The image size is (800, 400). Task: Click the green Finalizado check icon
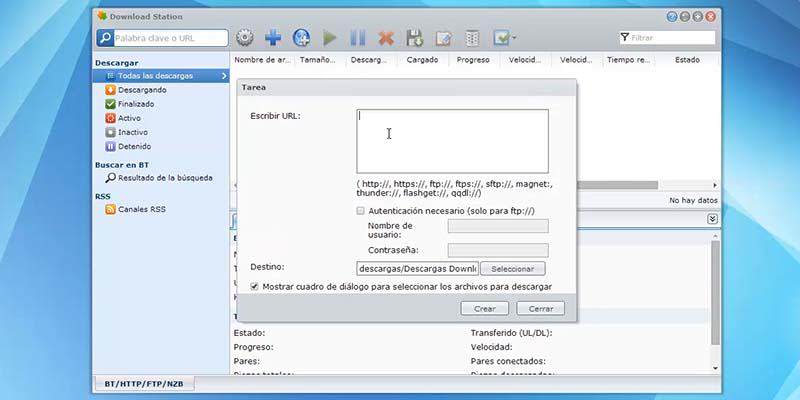point(110,104)
